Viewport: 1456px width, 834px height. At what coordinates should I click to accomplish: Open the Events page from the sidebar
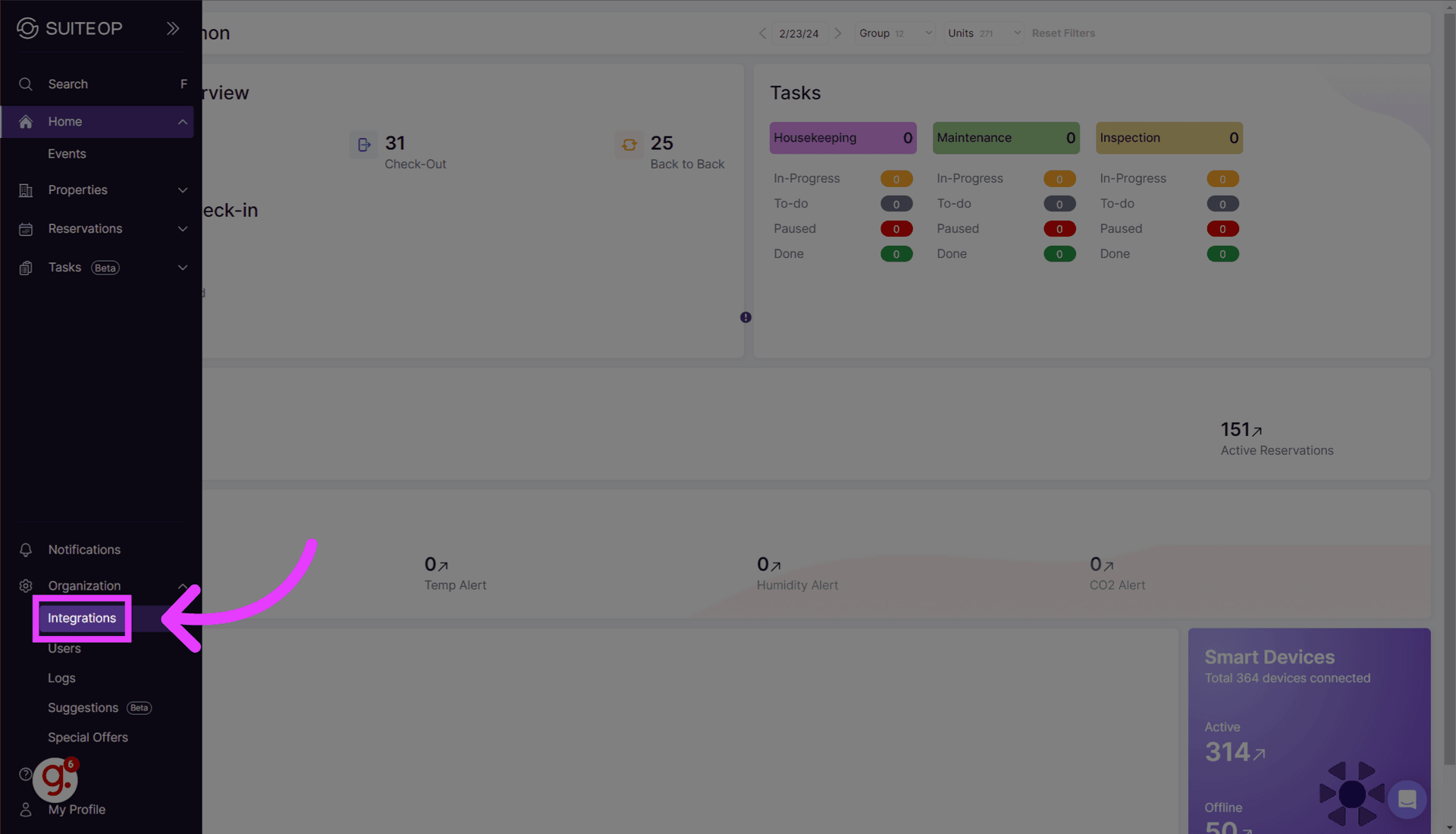click(67, 153)
